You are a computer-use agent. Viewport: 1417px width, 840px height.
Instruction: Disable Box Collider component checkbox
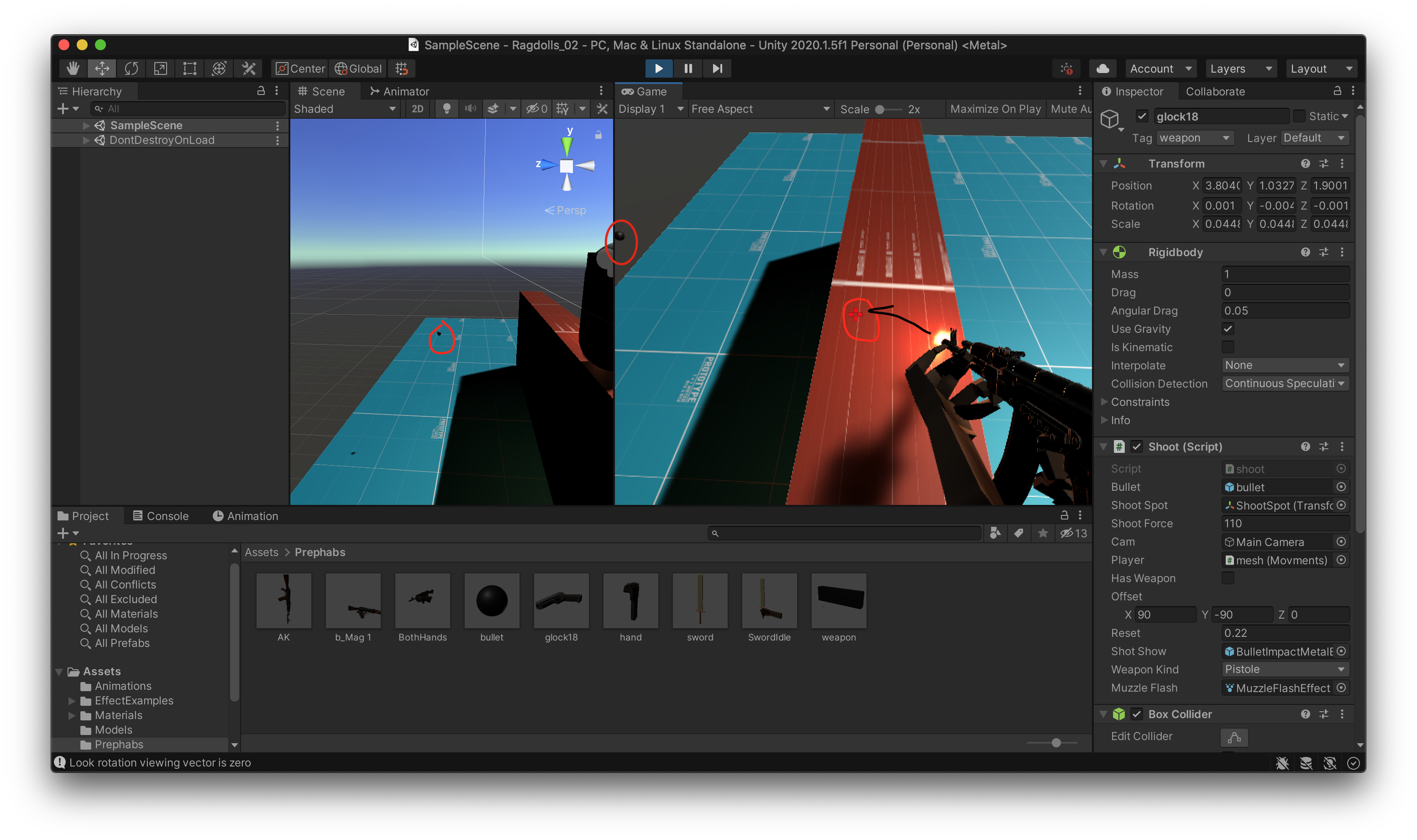1136,714
